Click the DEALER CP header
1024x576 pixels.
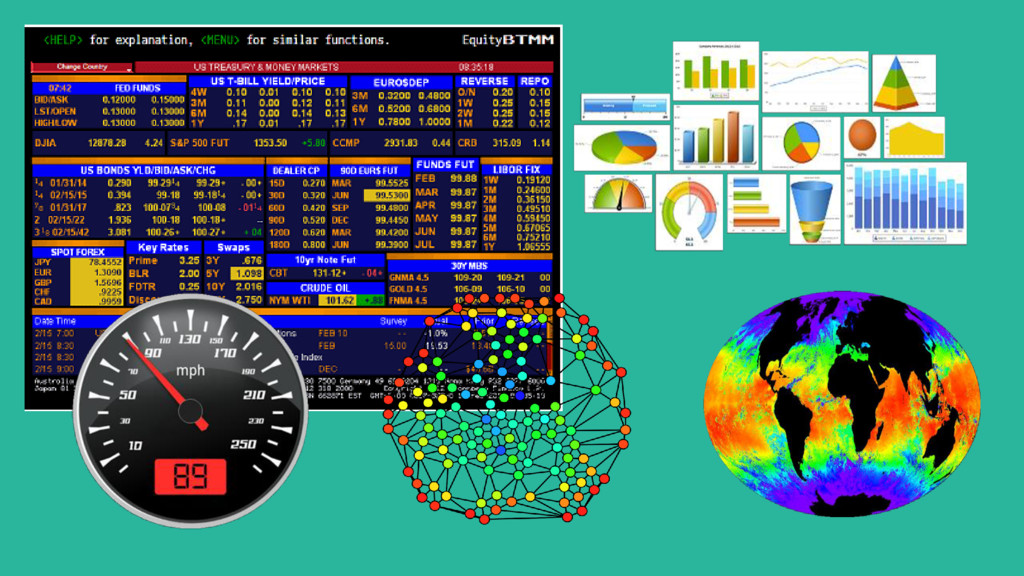(296, 170)
